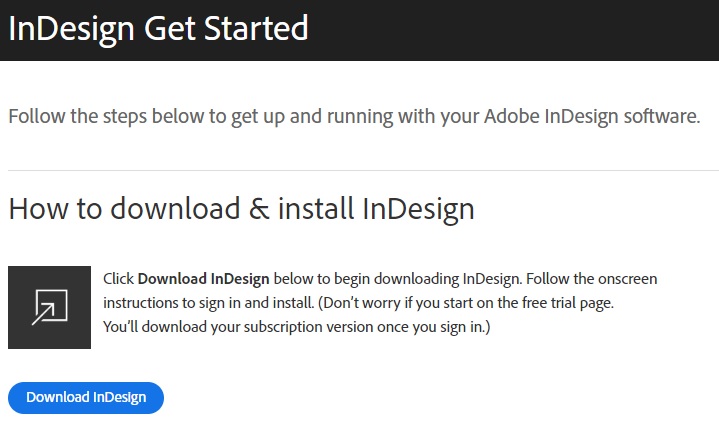Click "install InDesign" in the section heading
719x426 pixels.
(x=378, y=209)
